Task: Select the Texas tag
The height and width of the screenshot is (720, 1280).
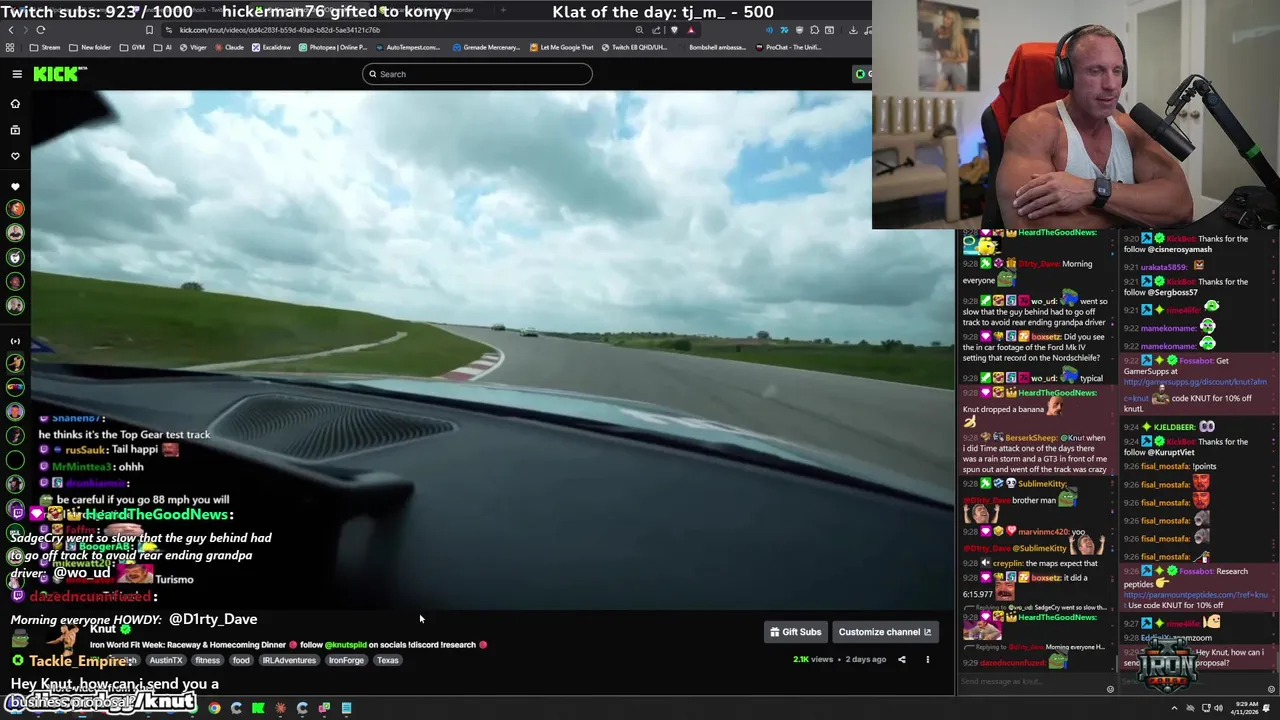Action: (x=388, y=660)
